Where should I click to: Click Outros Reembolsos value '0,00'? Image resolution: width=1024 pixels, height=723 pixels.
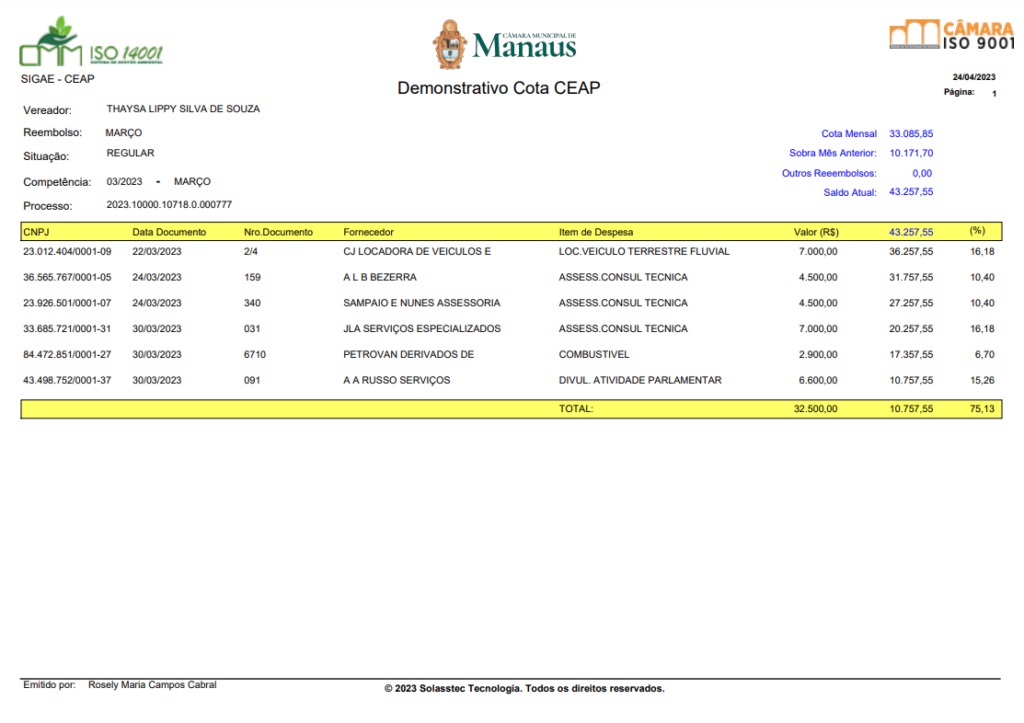tap(922, 173)
